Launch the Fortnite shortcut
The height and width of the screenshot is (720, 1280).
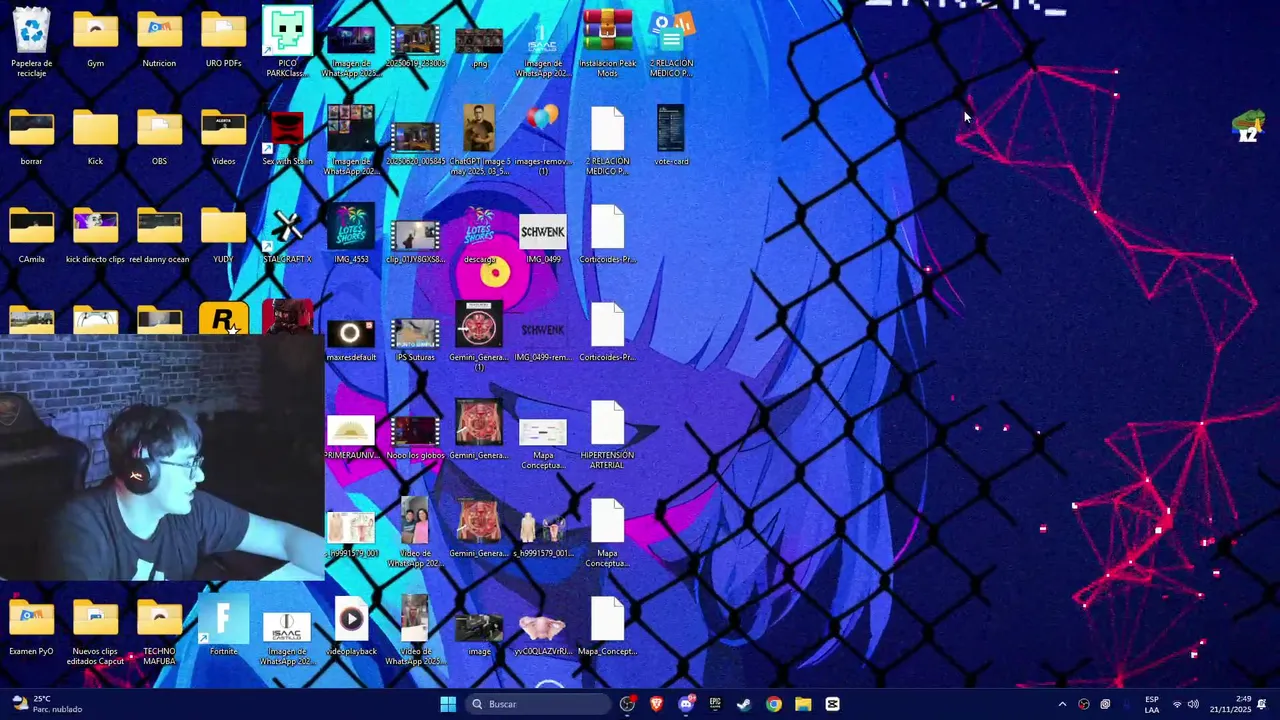click(x=223, y=627)
